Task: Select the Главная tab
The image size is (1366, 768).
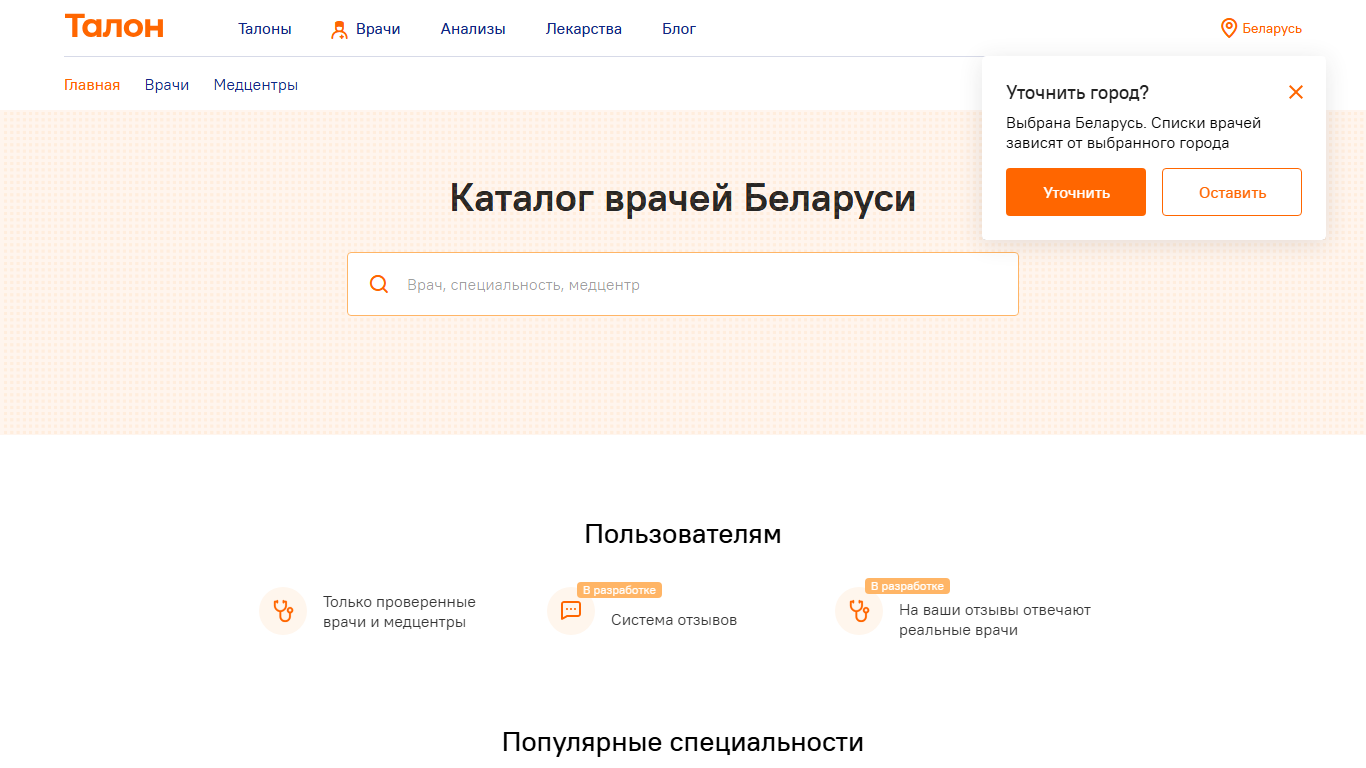Action: 92,85
